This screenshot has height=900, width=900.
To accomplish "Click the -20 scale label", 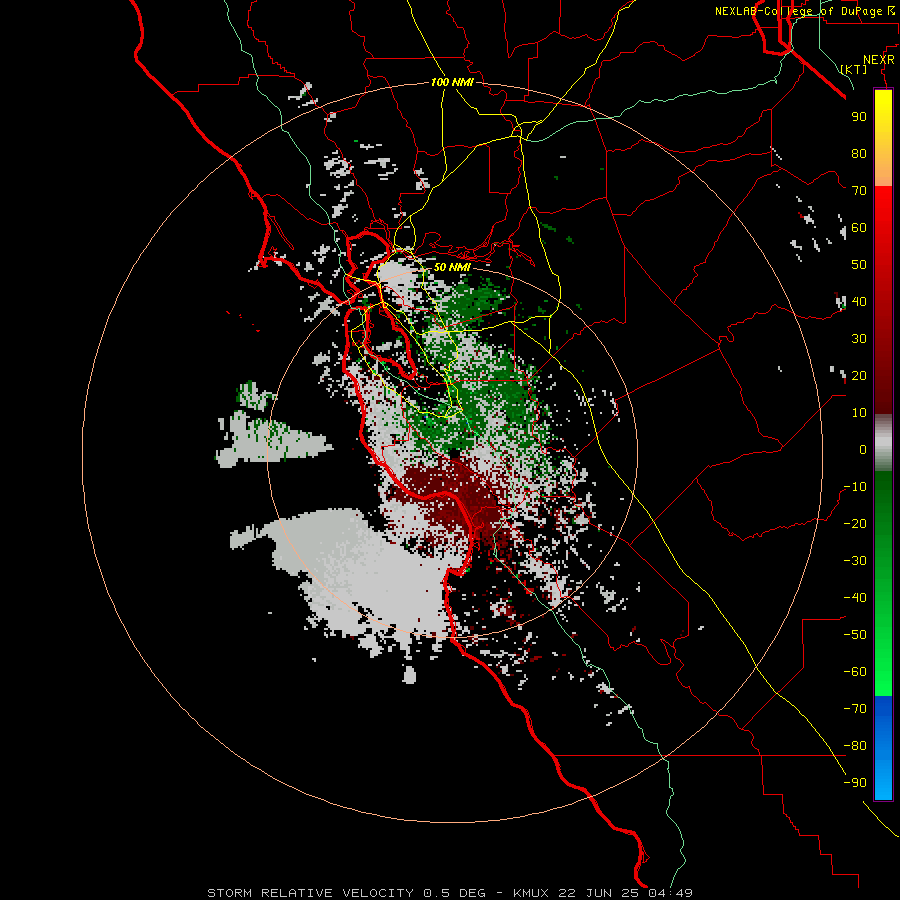I will 855,523.
